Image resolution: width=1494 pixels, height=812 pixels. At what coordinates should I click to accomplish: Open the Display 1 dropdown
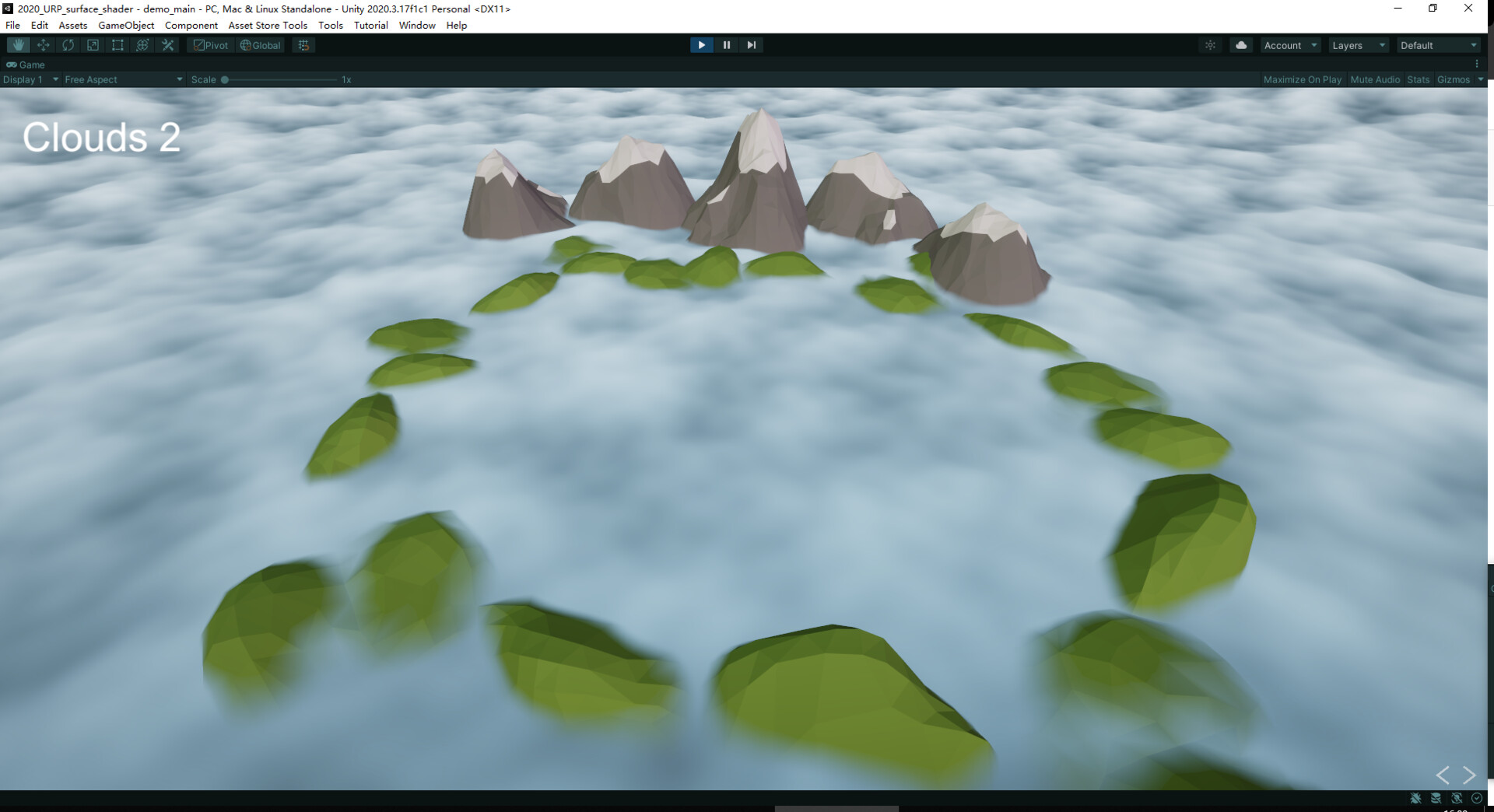tap(30, 79)
